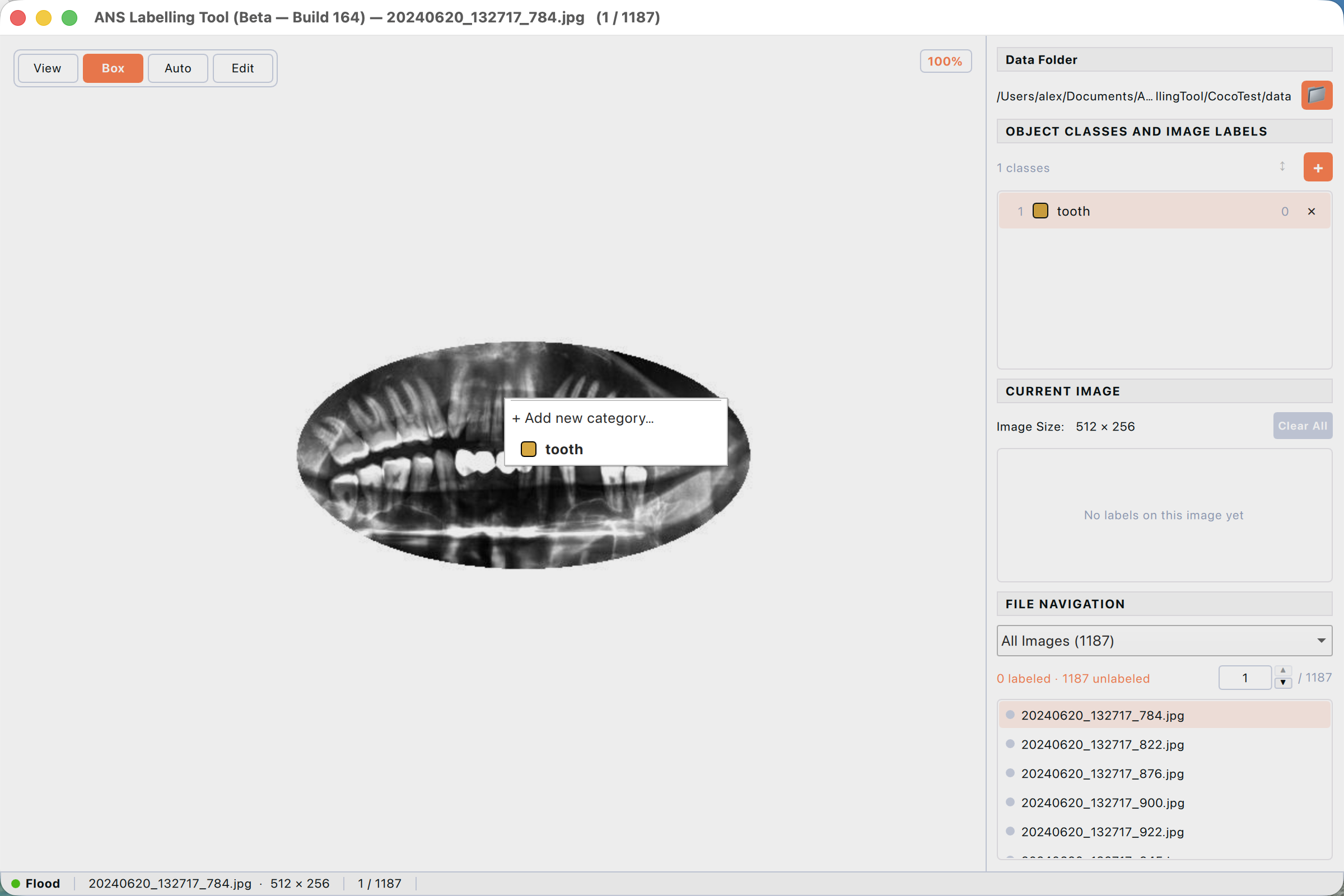This screenshot has width=1344, height=896.
Task: Click the Flood status indicator
Action: point(35,884)
